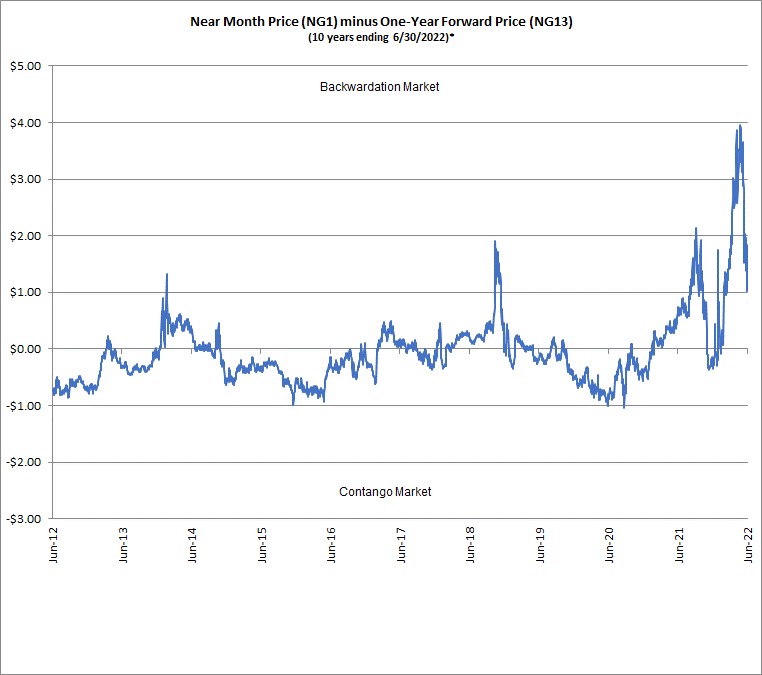Select the -$3.00 y-axis label
This screenshot has height=675, width=762.
(x=24, y=519)
